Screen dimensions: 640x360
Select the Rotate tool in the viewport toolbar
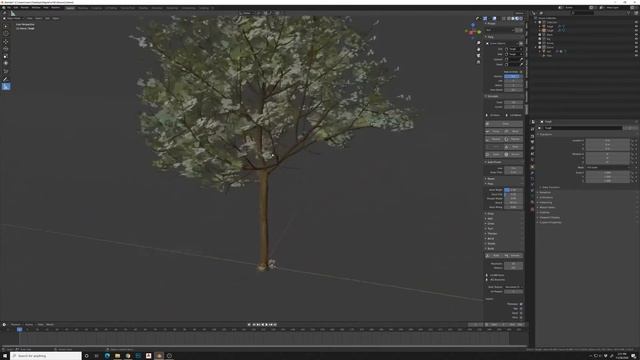click(6, 49)
